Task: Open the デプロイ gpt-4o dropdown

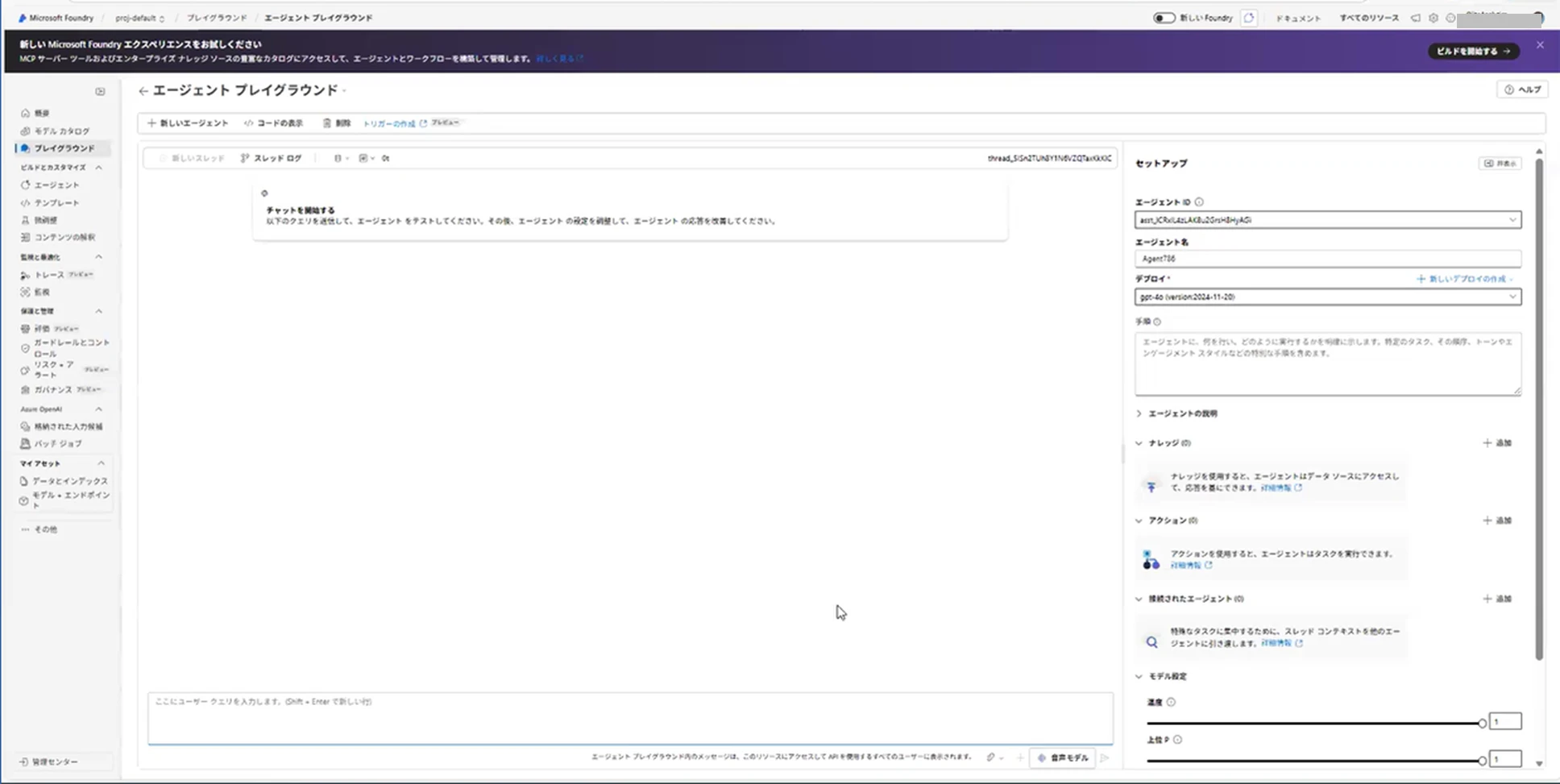Action: [x=1328, y=297]
